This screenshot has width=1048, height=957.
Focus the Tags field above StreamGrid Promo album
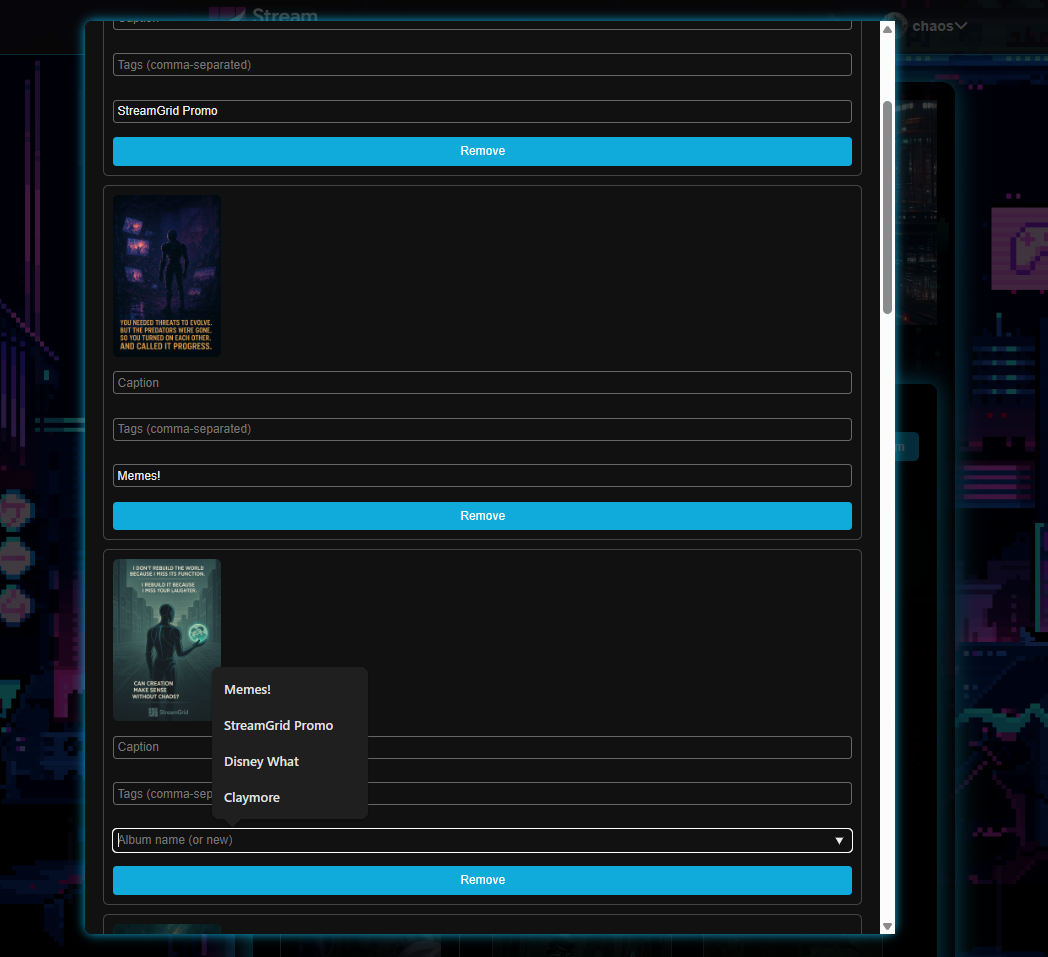(482, 65)
